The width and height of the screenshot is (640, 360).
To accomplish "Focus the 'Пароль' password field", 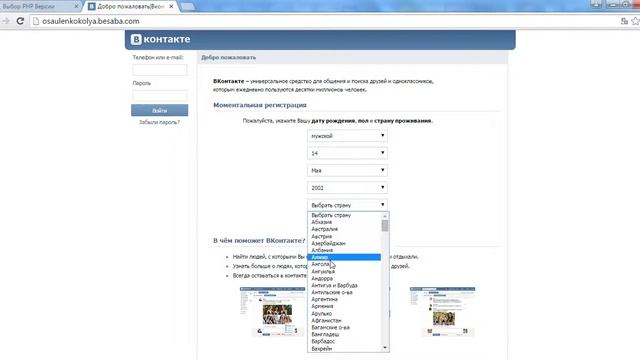I will pos(160,96).
